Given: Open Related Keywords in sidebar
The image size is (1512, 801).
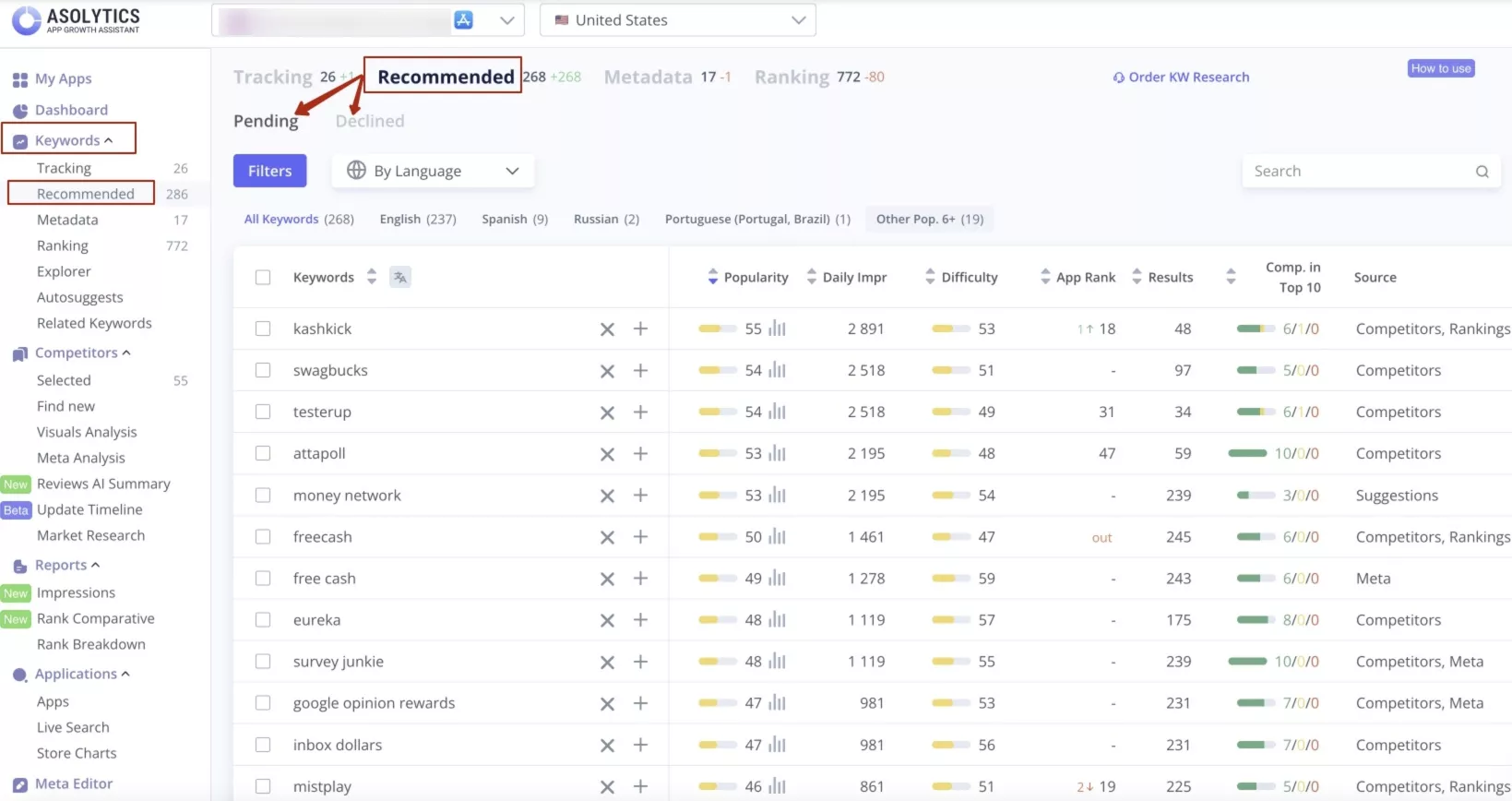Looking at the screenshot, I should click(x=94, y=323).
